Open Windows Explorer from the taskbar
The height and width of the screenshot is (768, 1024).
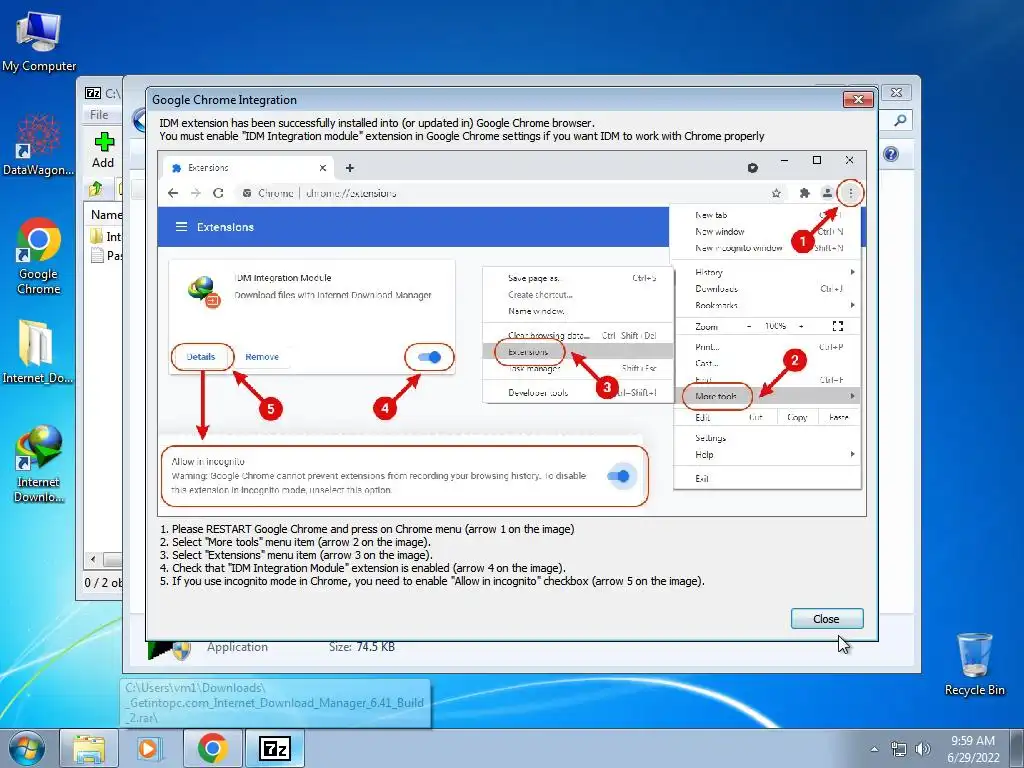tap(88, 749)
